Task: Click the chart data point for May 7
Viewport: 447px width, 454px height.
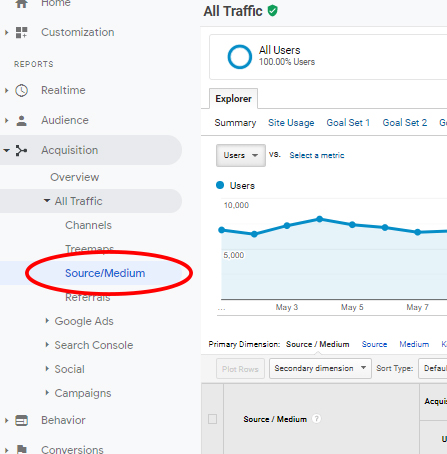Action: (418, 232)
